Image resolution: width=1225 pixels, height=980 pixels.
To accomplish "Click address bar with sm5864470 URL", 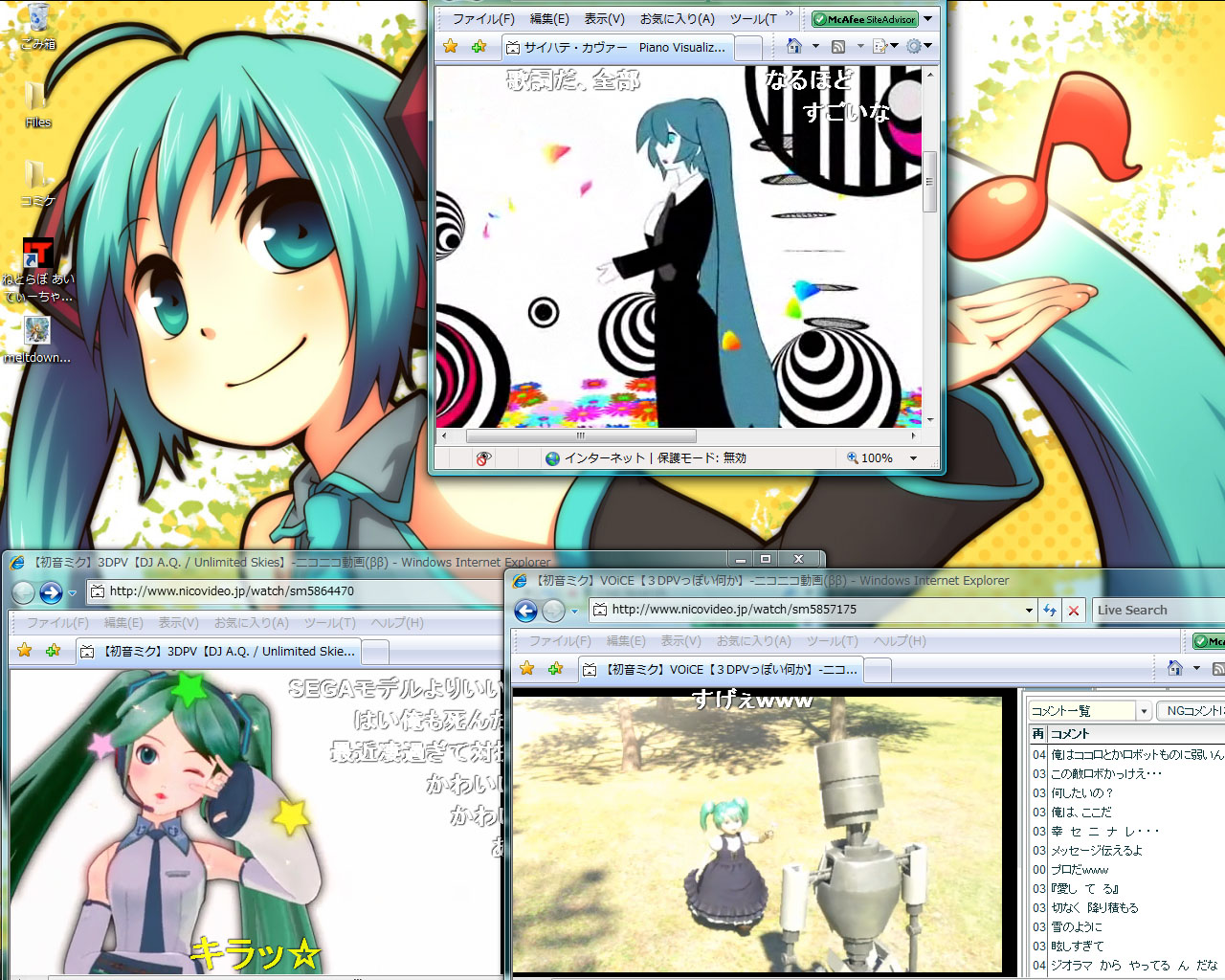I will point(295,591).
